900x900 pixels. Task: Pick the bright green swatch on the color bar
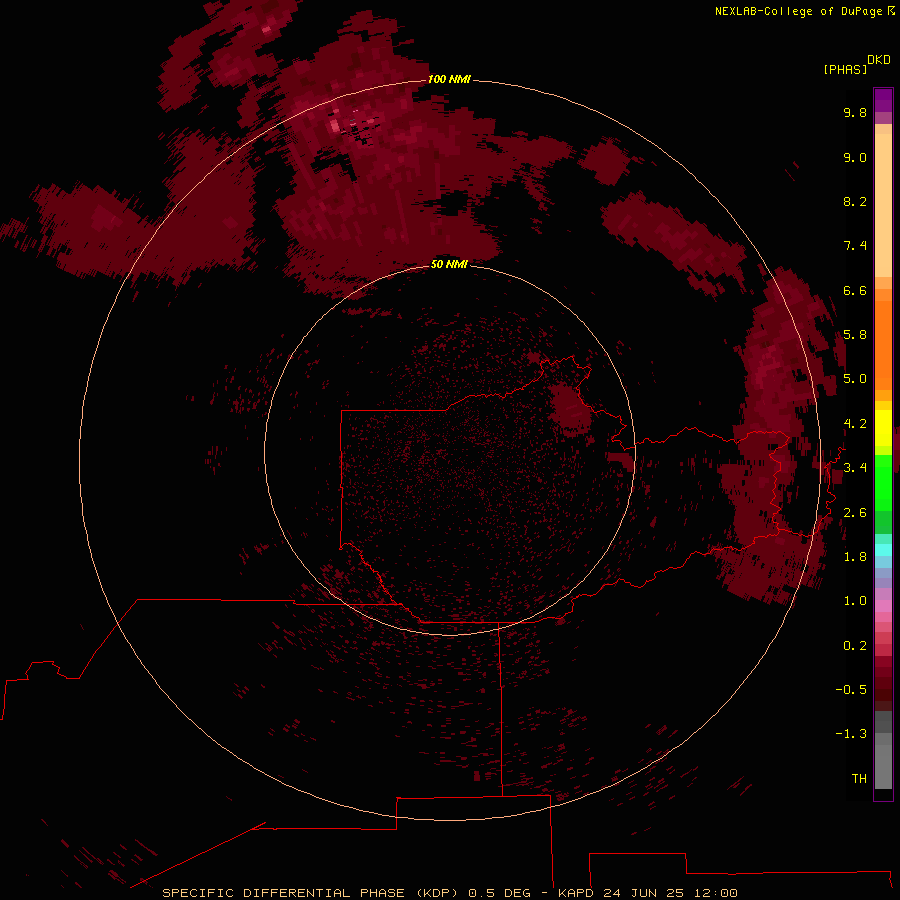click(883, 483)
